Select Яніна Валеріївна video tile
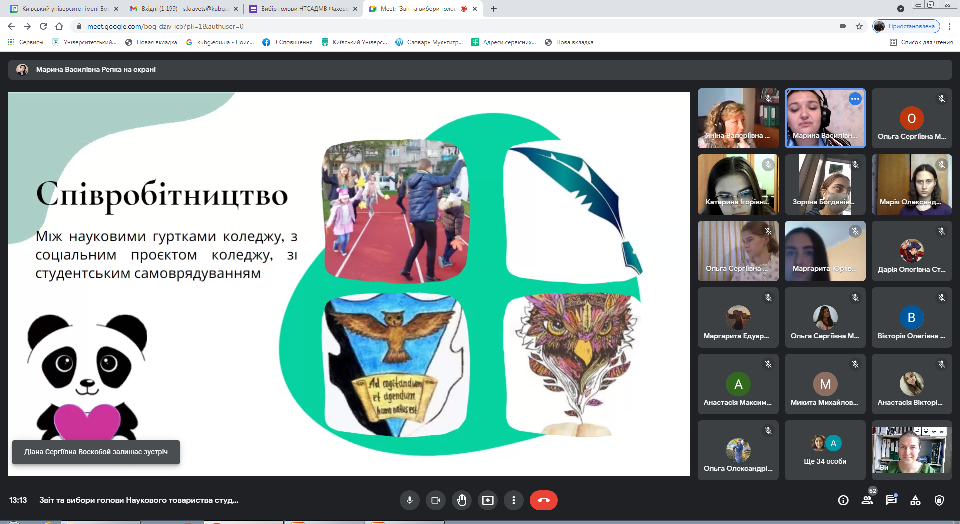Screen dimensions: 960x524 pyautogui.click(x=738, y=118)
